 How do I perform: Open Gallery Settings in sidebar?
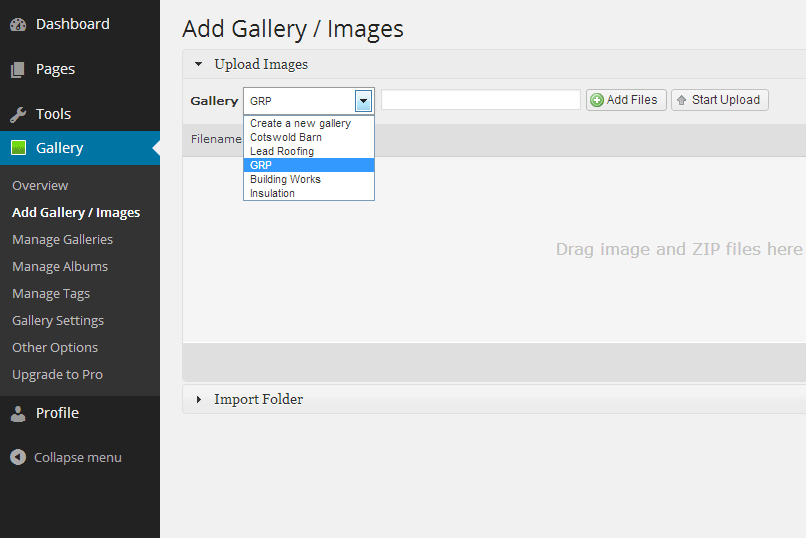point(58,321)
